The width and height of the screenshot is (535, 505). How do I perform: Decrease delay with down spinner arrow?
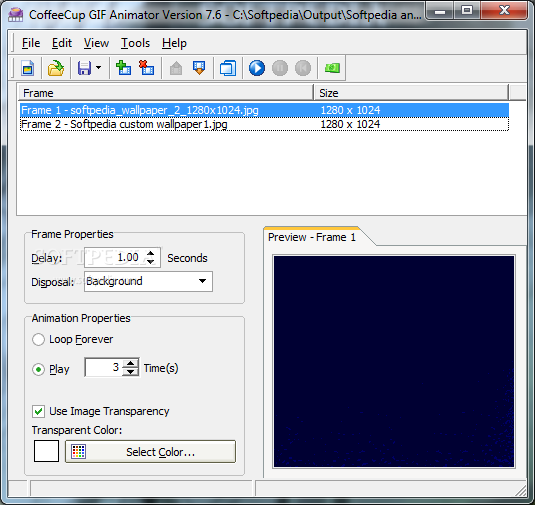[151, 262]
